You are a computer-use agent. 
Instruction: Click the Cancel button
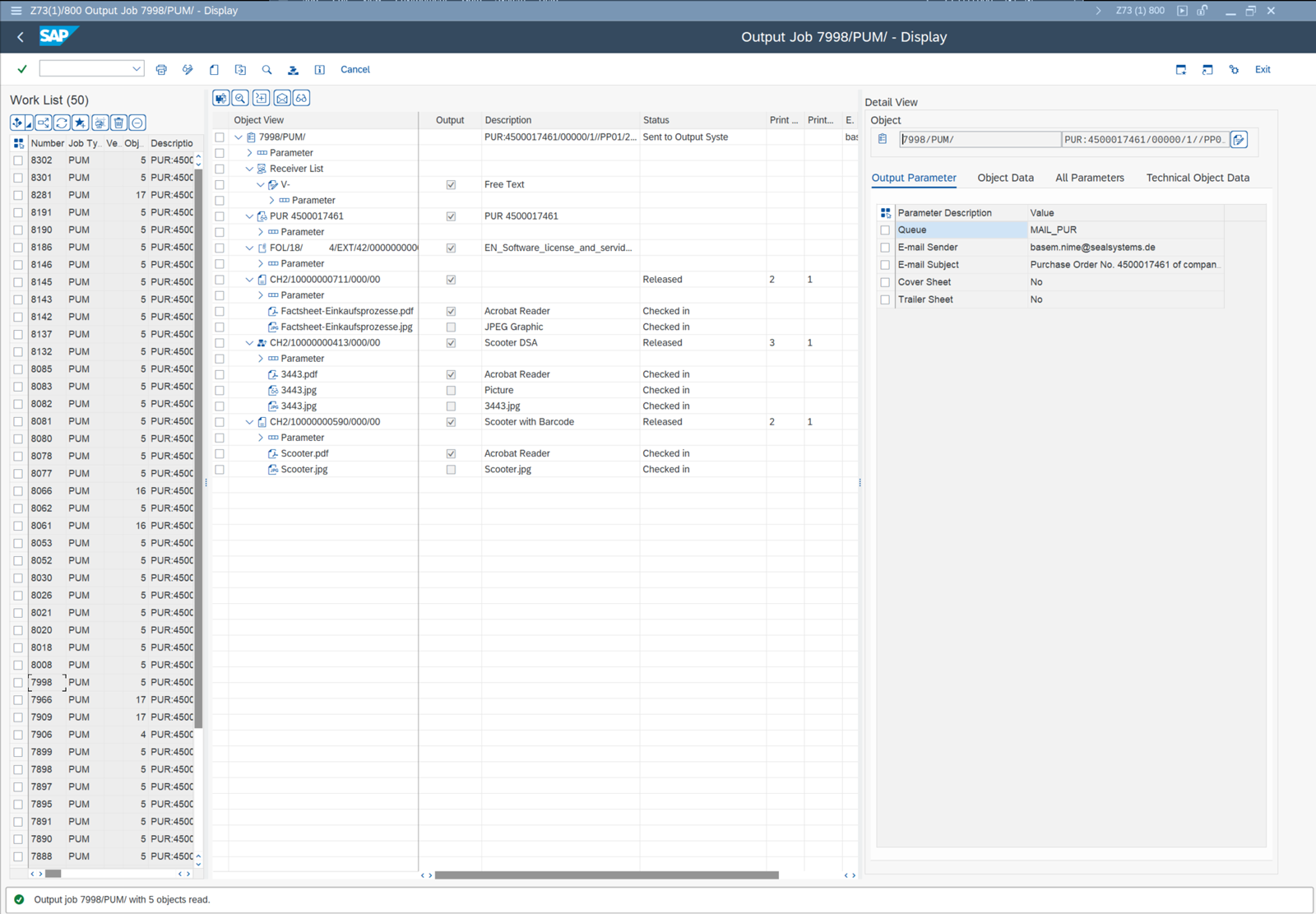[x=355, y=70]
